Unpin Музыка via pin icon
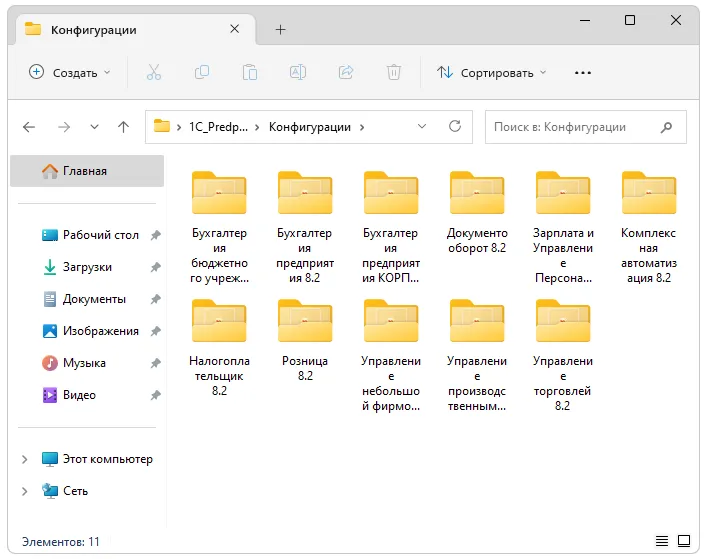Image resolution: width=707 pixels, height=559 pixels. click(156, 363)
